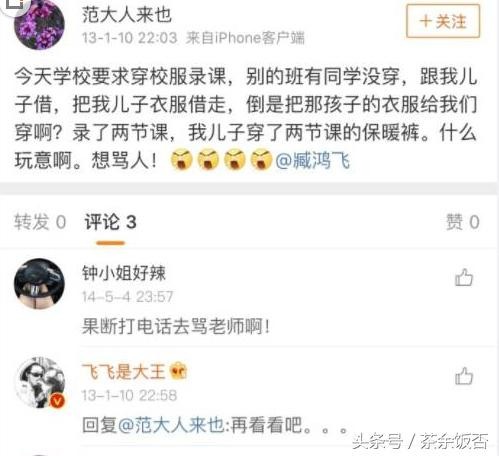Tap the emoji badge beside 飞飞是大王

[x=178, y=371]
